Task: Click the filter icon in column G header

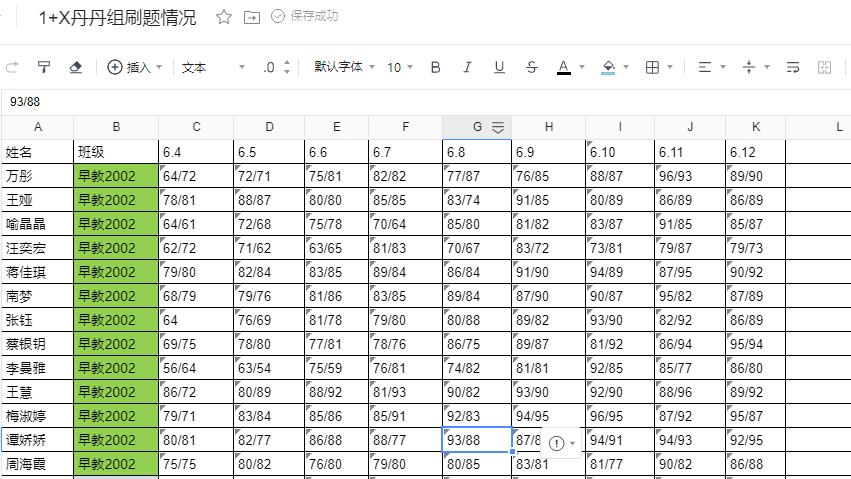Action: pos(497,127)
